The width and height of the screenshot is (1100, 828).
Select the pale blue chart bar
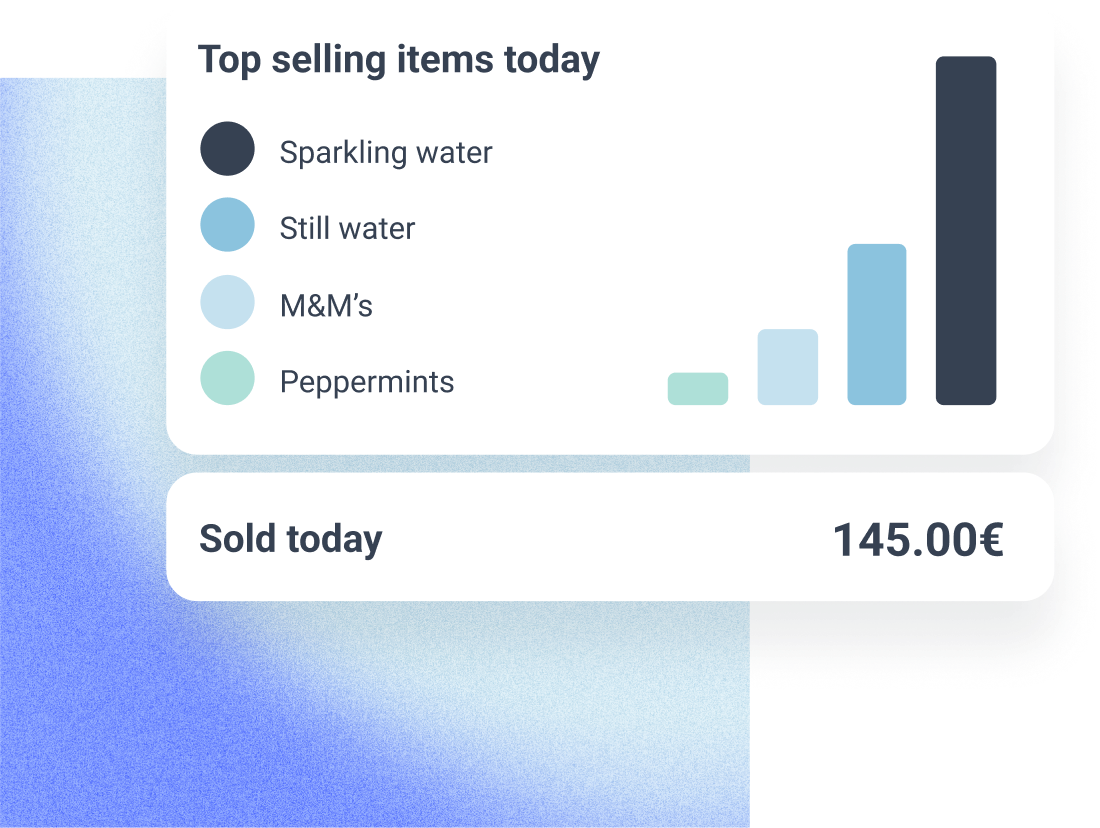[788, 367]
